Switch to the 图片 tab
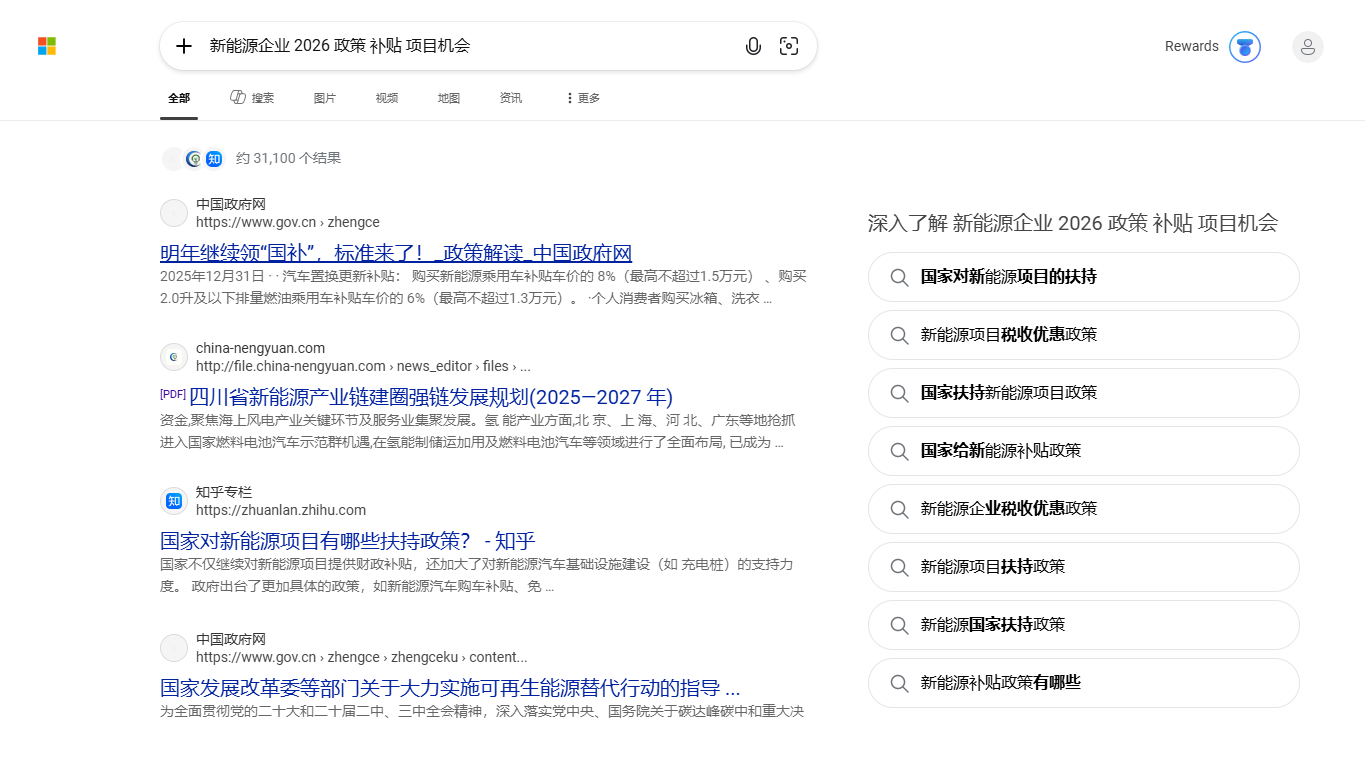 [x=325, y=98]
